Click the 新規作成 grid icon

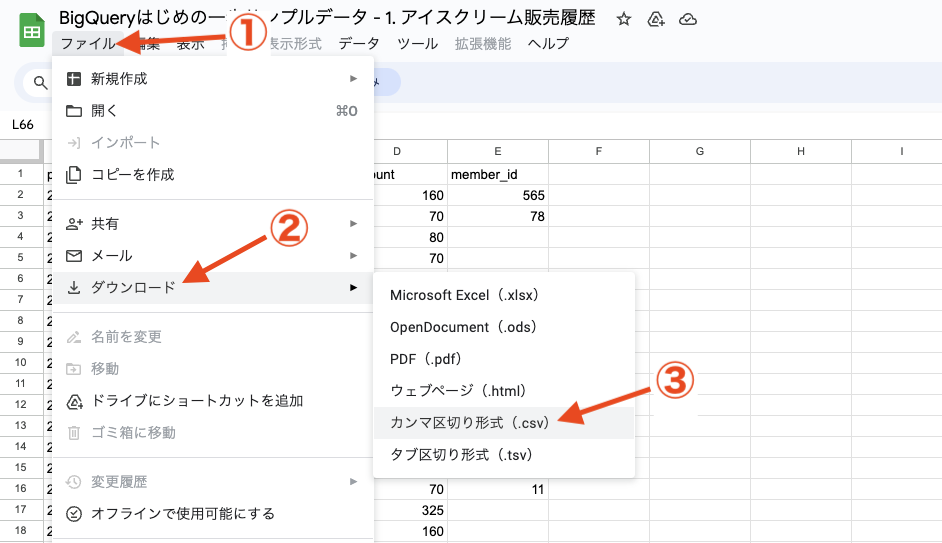[74, 79]
